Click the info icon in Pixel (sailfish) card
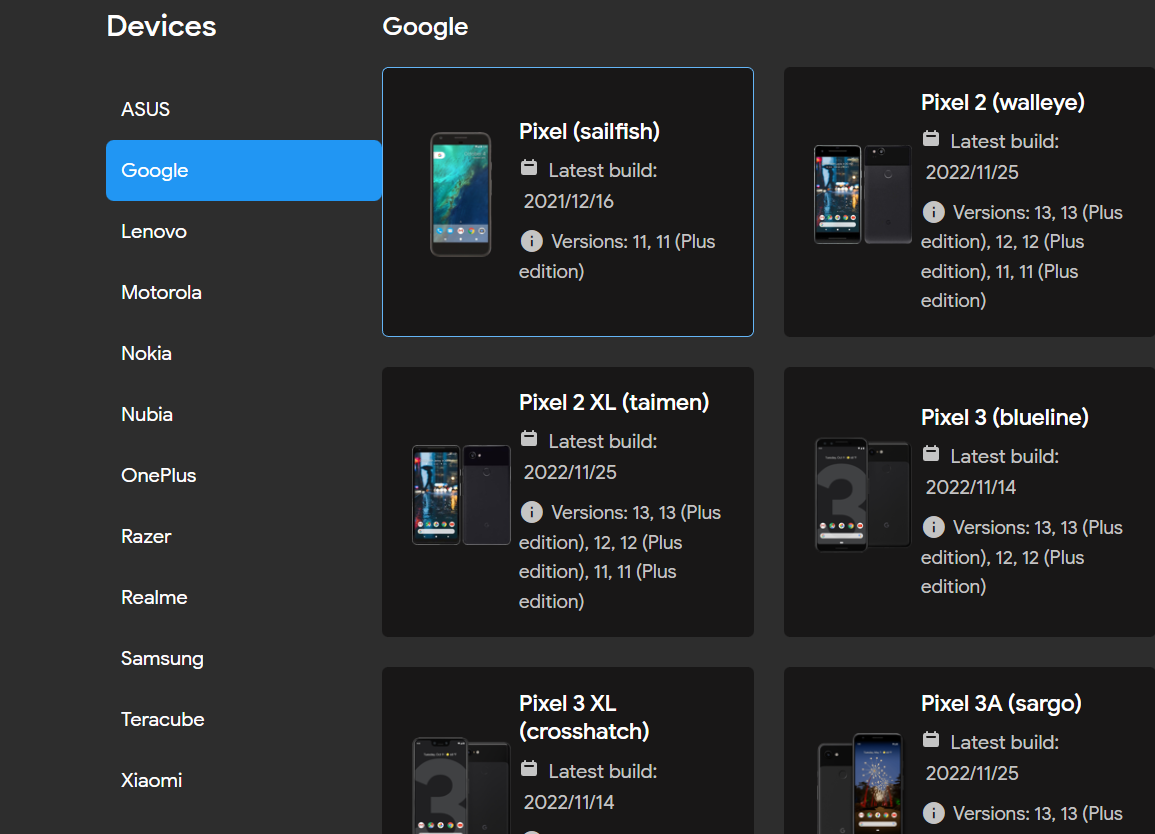Viewport: 1155px width, 834px height. pos(532,241)
